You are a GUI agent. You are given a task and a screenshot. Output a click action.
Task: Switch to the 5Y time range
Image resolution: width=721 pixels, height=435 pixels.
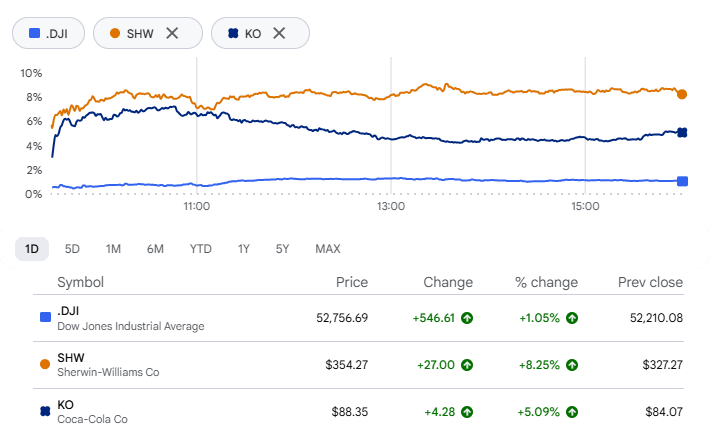[282, 249]
